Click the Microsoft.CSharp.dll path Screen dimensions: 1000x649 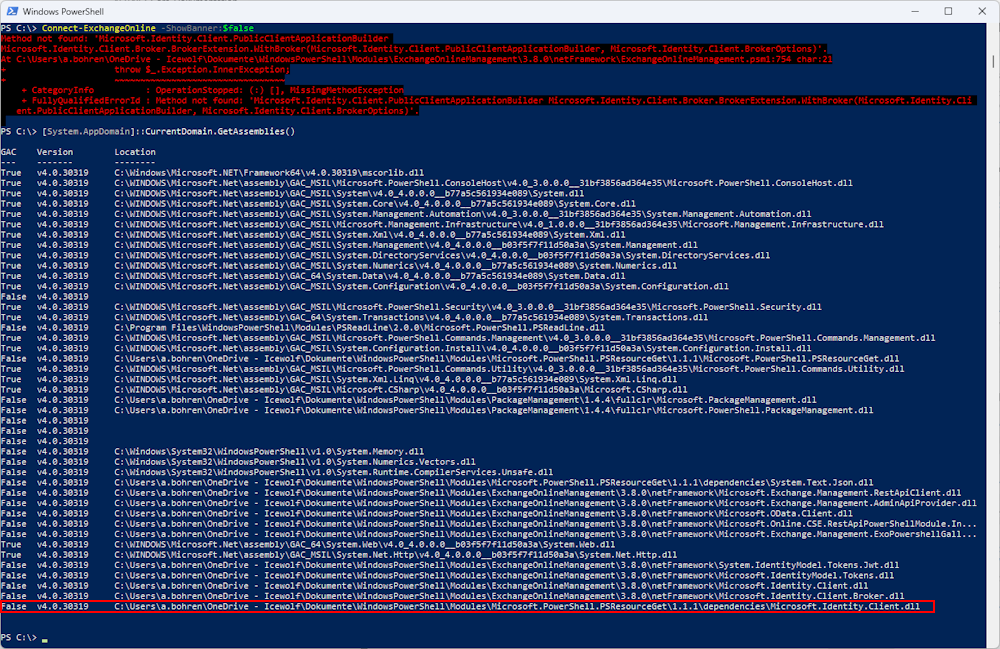tap(401, 390)
